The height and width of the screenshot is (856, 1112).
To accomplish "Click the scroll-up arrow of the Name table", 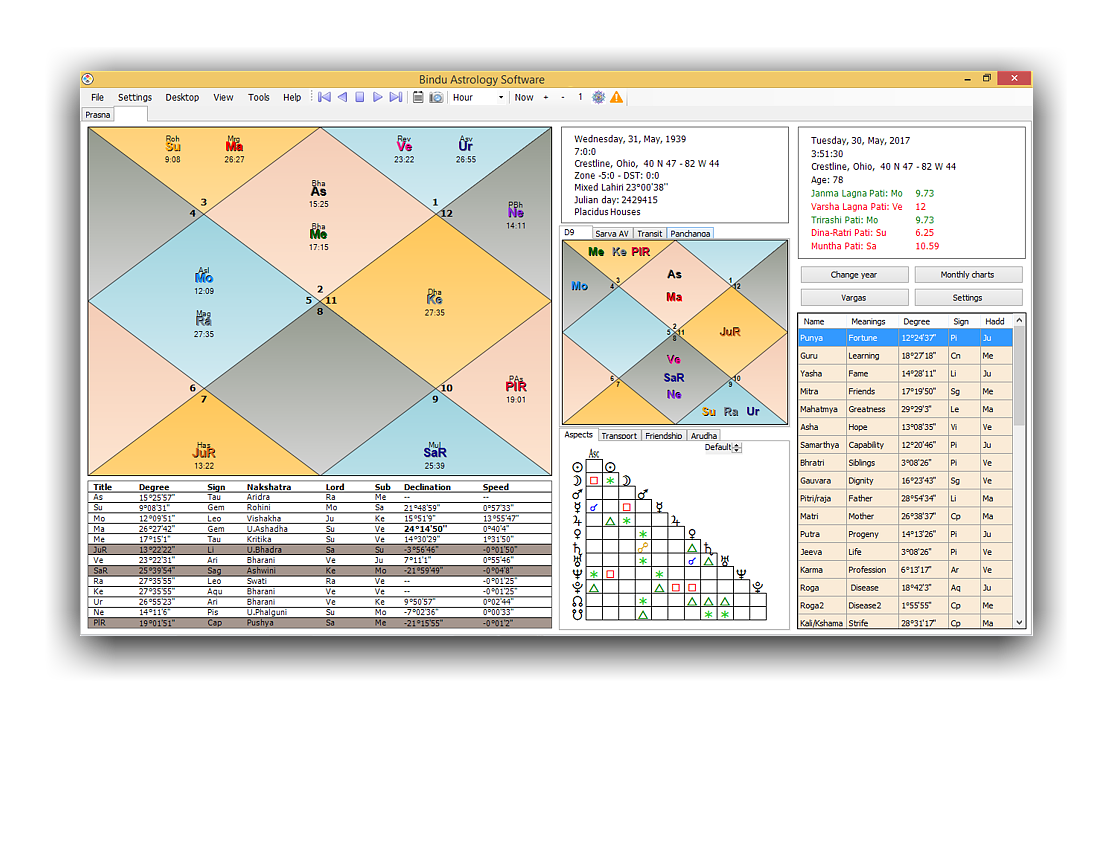I will pos(1019,321).
